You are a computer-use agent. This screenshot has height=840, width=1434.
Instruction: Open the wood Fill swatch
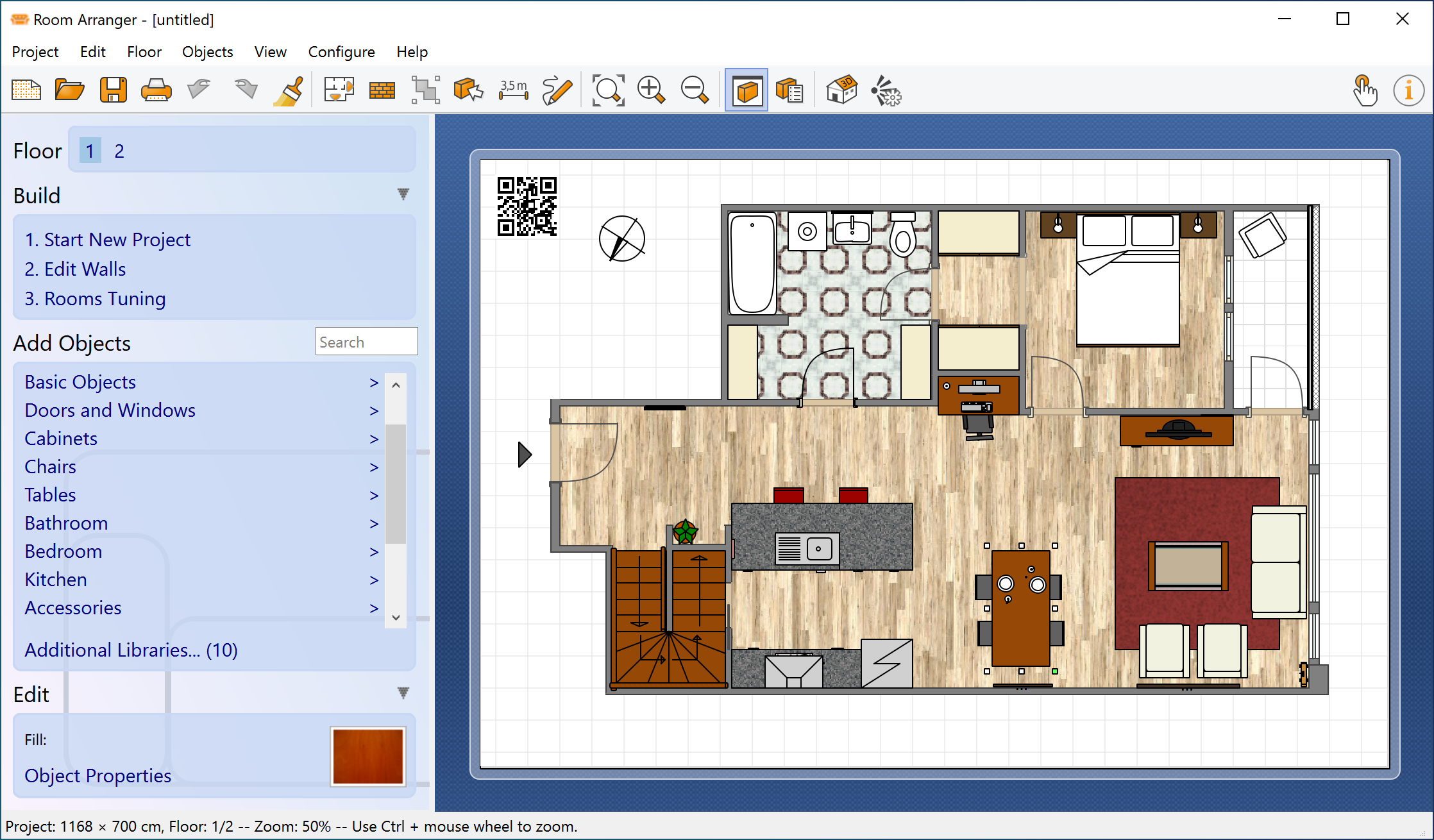[367, 757]
